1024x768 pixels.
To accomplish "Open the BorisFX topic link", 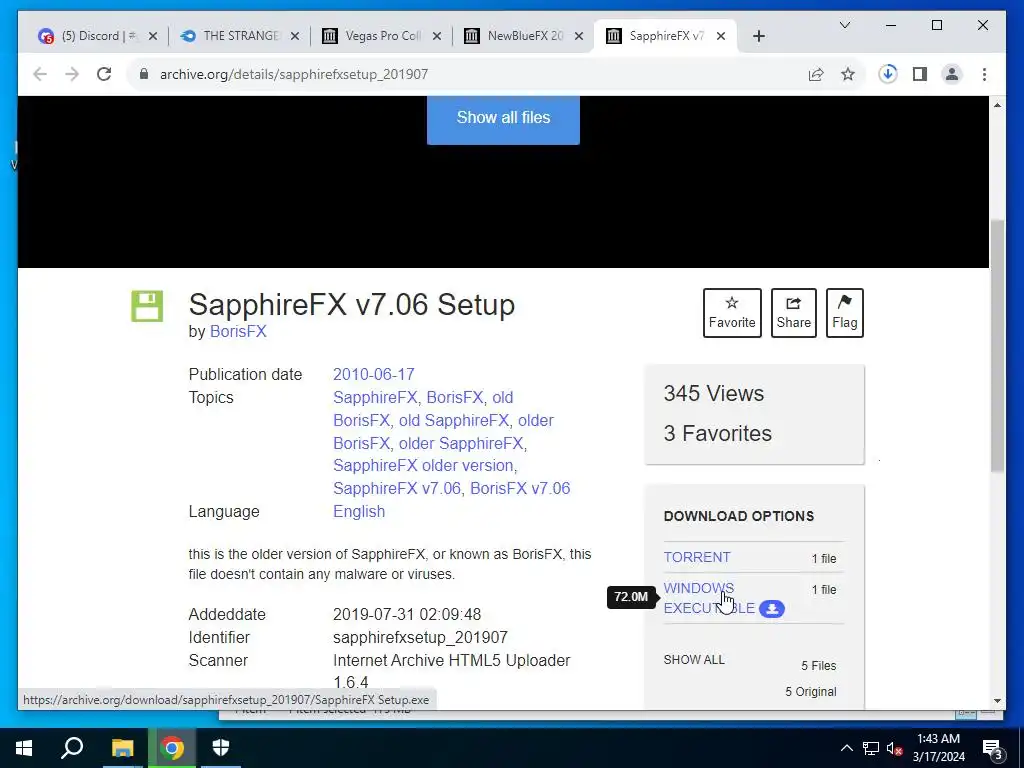I will pyautogui.click(x=455, y=398).
